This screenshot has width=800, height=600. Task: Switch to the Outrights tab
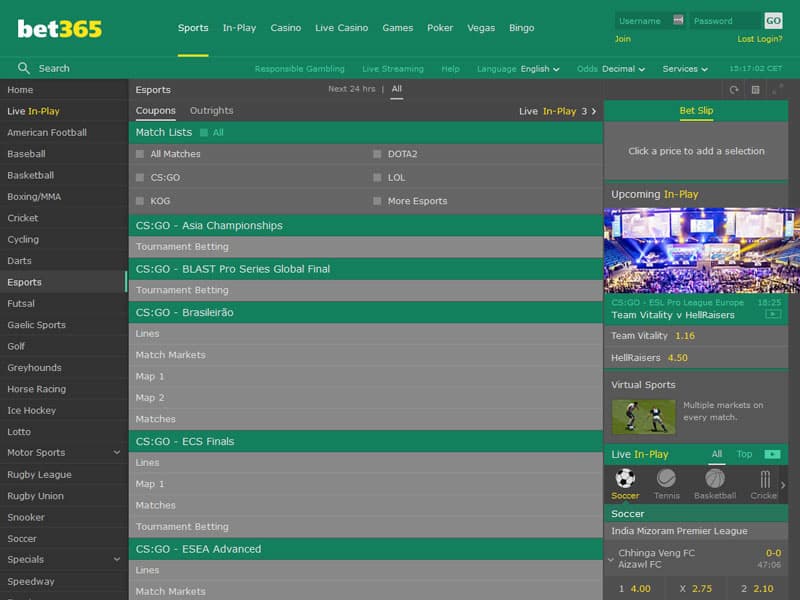tap(211, 111)
